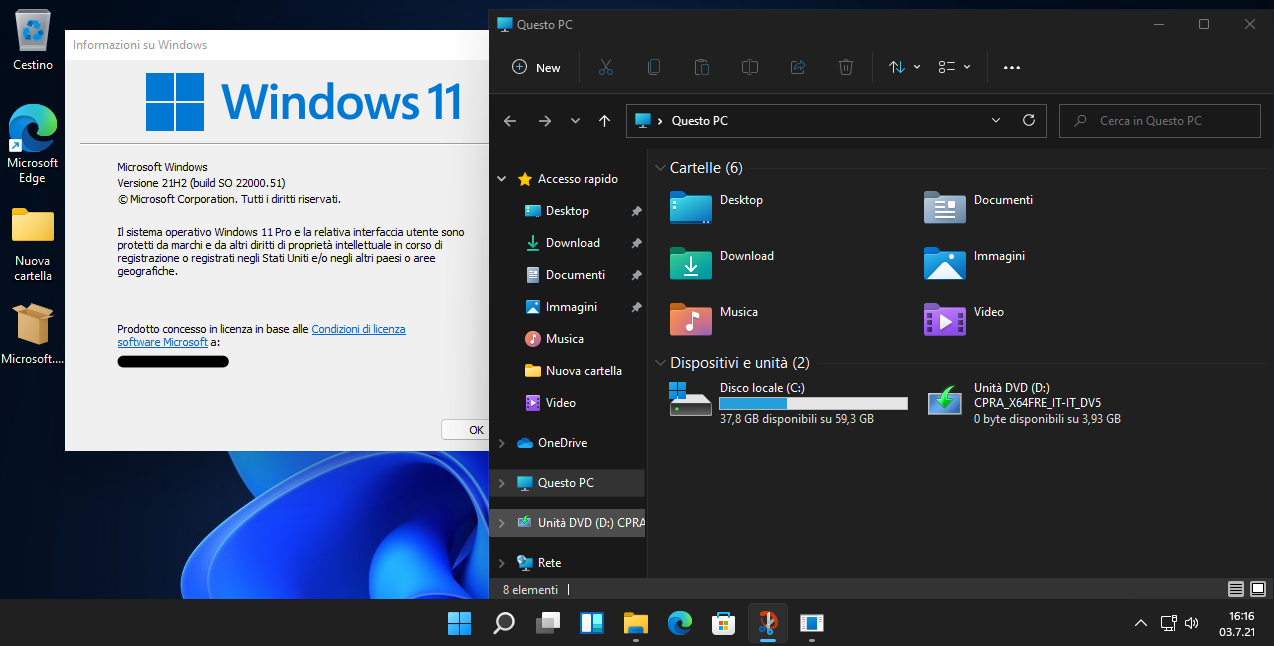Open the Widgets taskbar icon
1274x646 pixels.
pos(592,623)
